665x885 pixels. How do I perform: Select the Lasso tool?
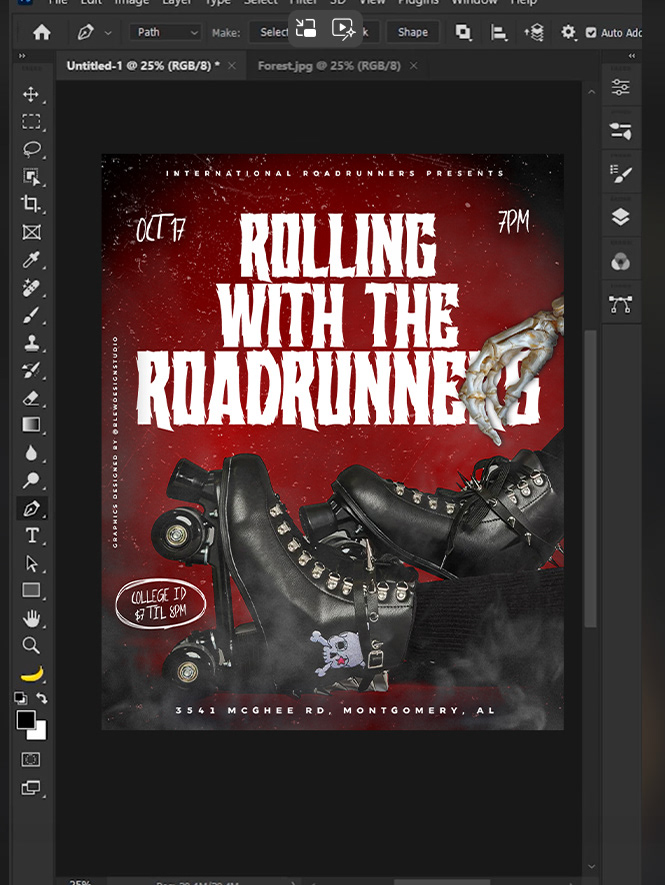coord(31,149)
